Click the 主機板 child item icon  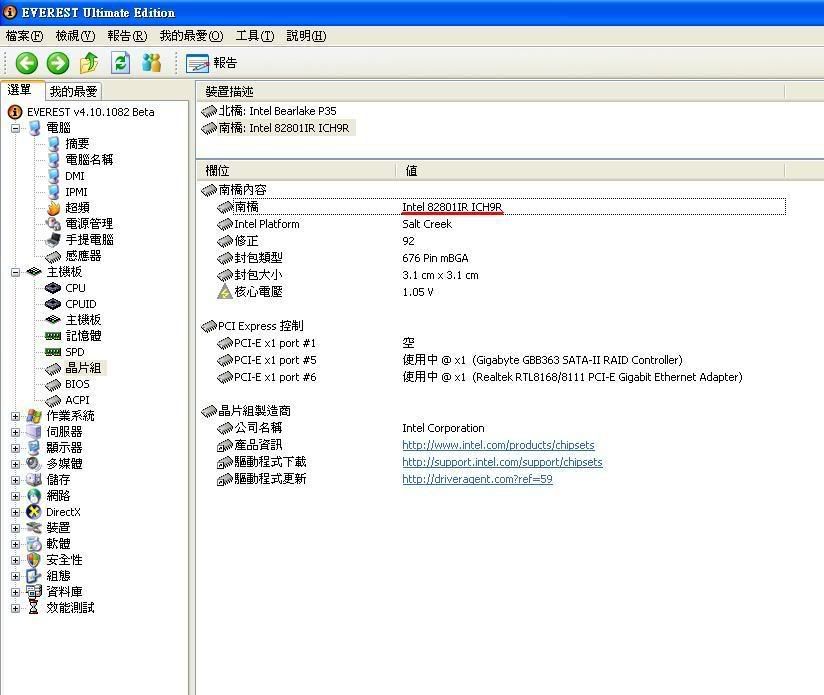(x=53, y=320)
